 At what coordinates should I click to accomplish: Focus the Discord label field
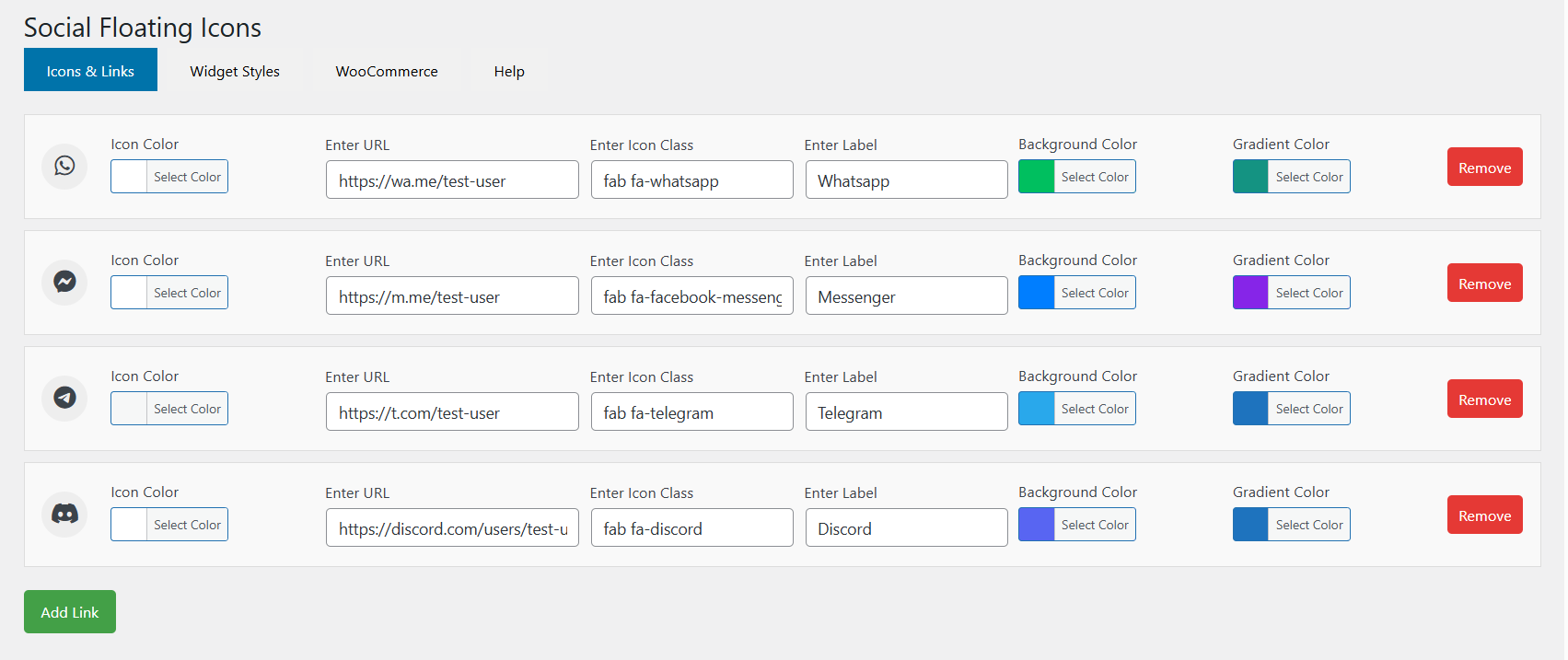(x=907, y=527)
